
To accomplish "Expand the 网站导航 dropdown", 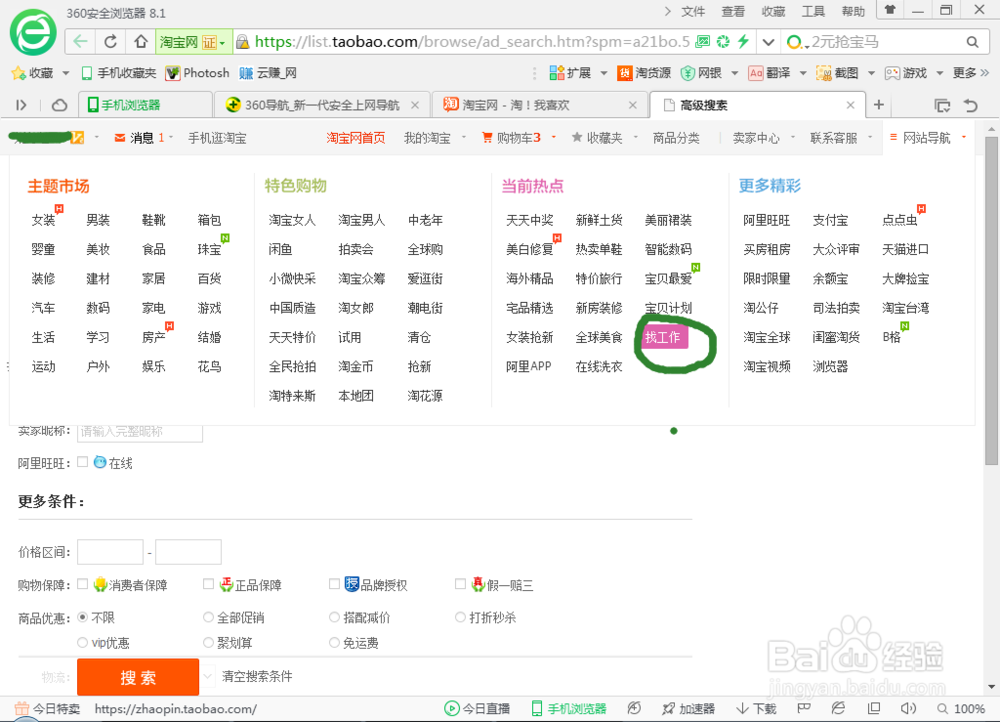I will [964, 137].
